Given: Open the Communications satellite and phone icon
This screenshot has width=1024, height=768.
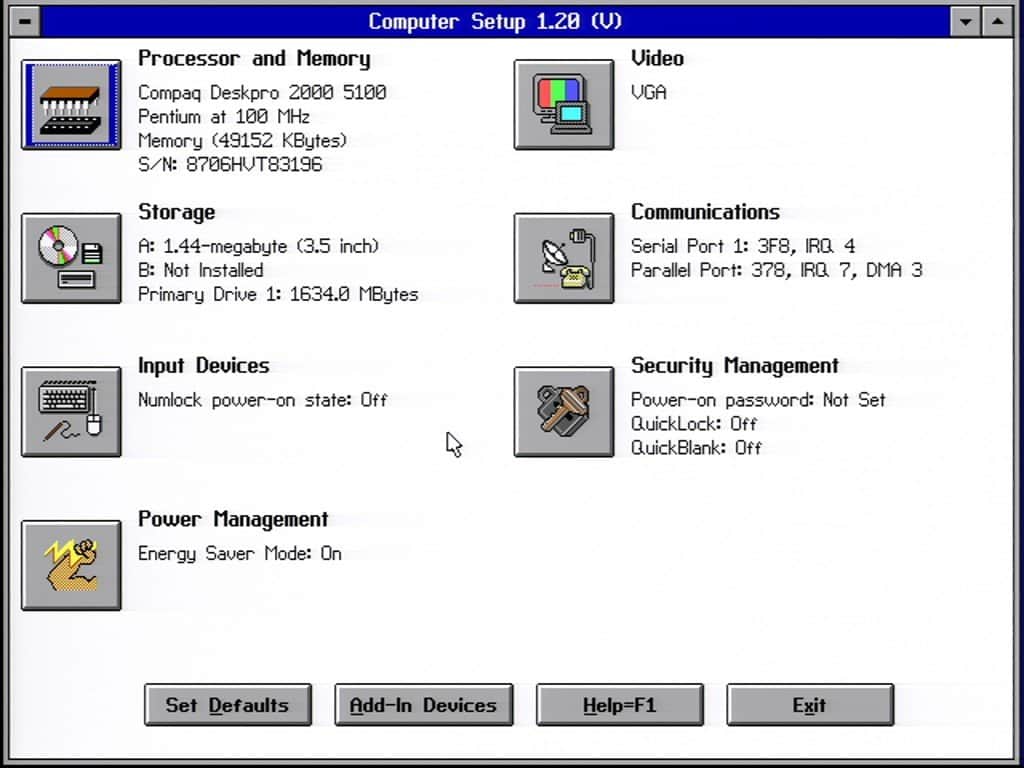Looking at the screenshot, I should [x=564, y=258].
